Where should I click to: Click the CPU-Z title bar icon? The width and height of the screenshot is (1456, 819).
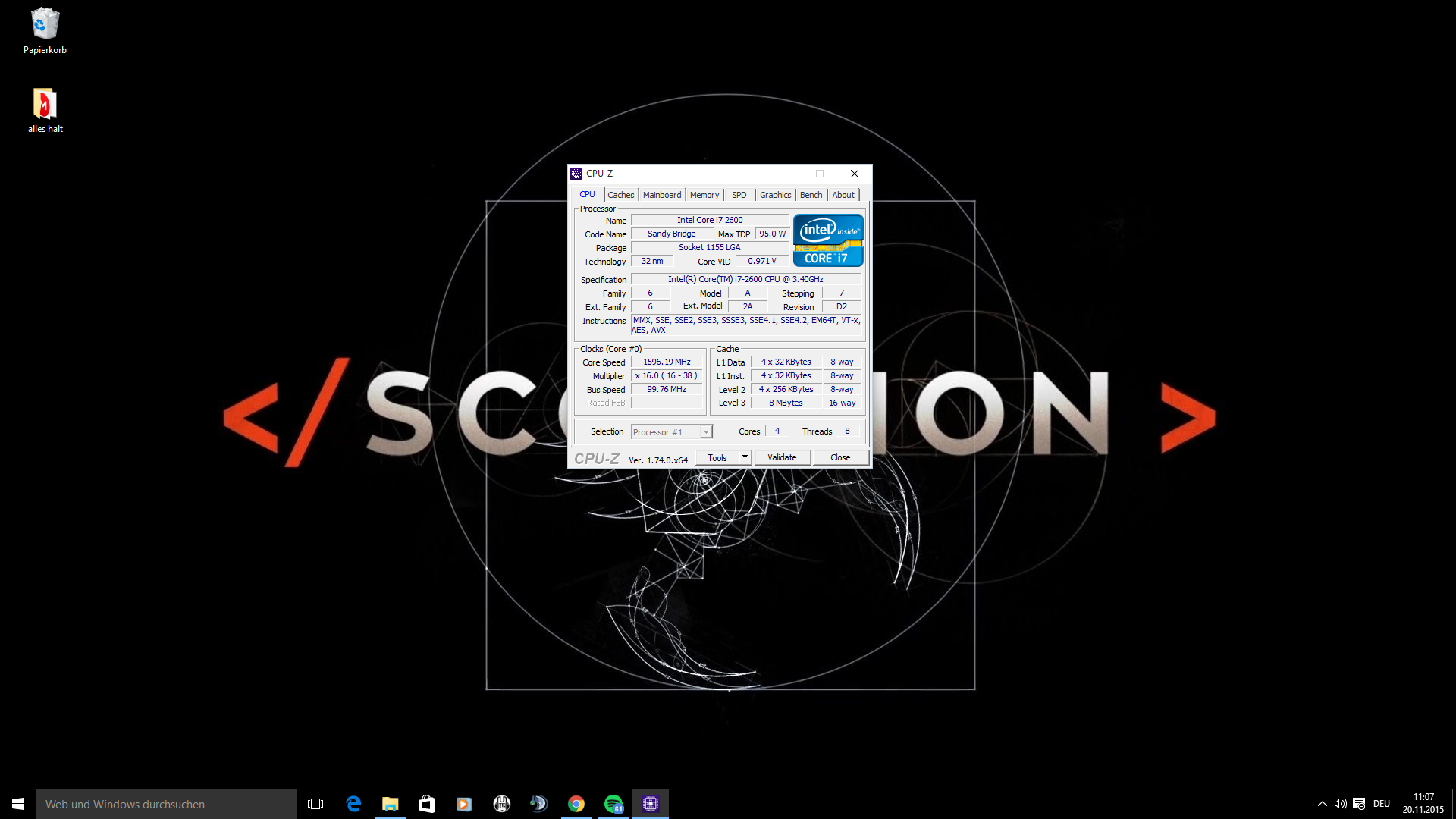click(576, 174)
